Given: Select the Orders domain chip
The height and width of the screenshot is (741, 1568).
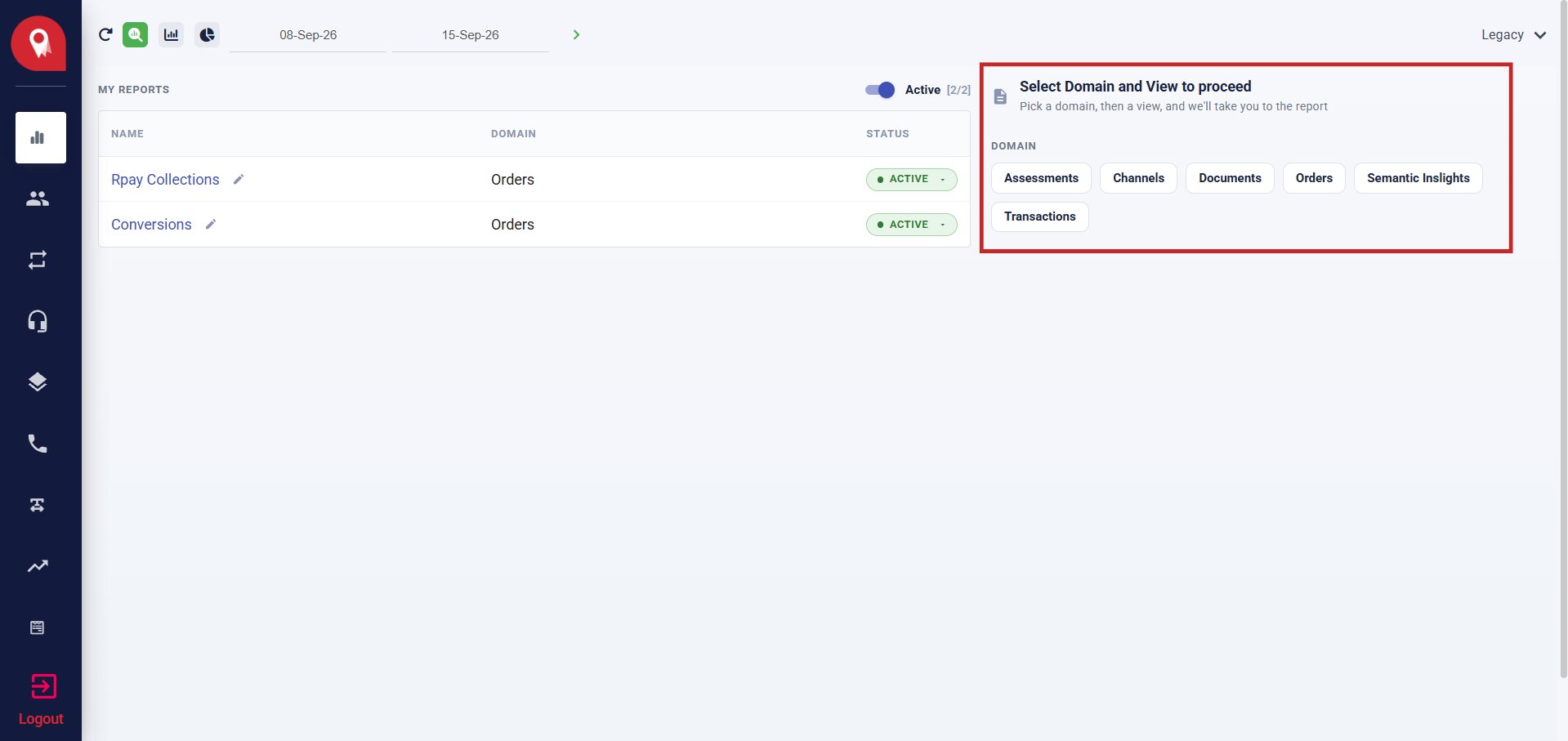Looking at the screenshot, I should pos(1314,178).
